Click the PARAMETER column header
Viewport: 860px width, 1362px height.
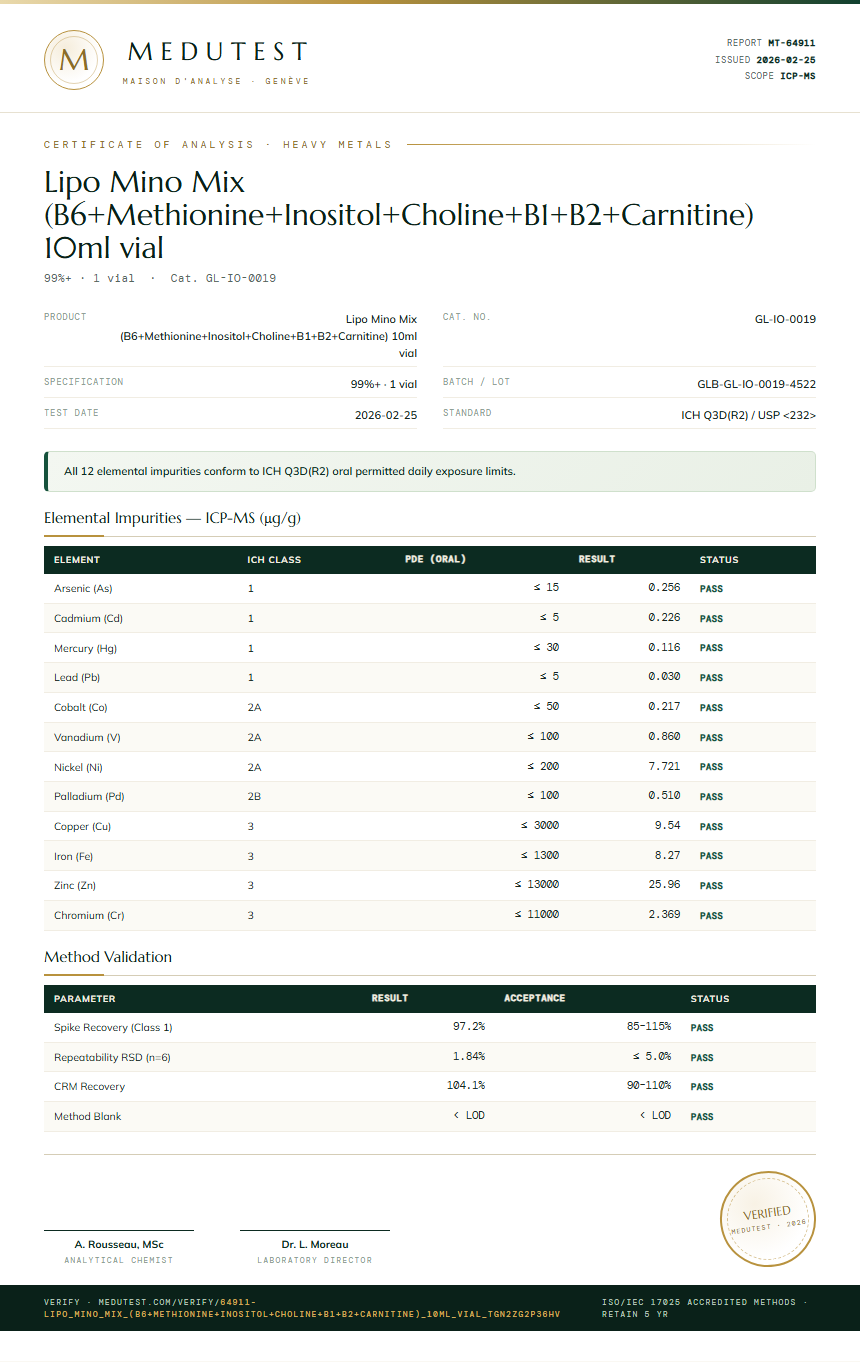pos(85,999)
